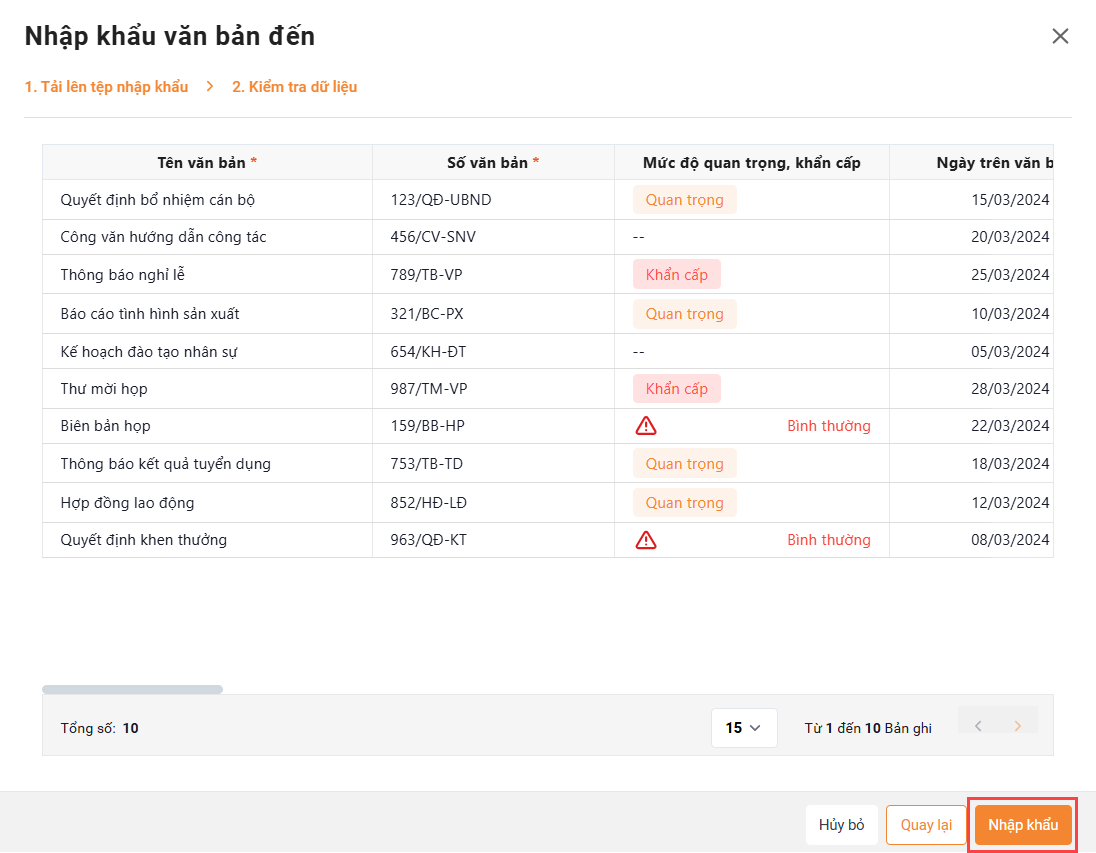The height and width of the screenshot is (853, 1096).
Task: Open the page size dropdown showing 15
Action: point(743,728)
